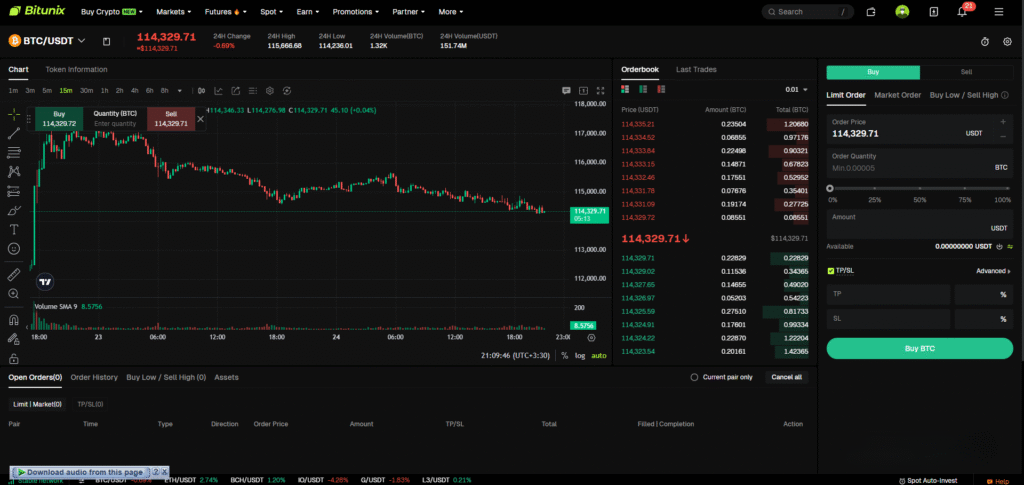Image resolution: width=1024 pixels, height=485 pixels.
Task: Toggle log scale on chart
Action: (x=580, y=355)
